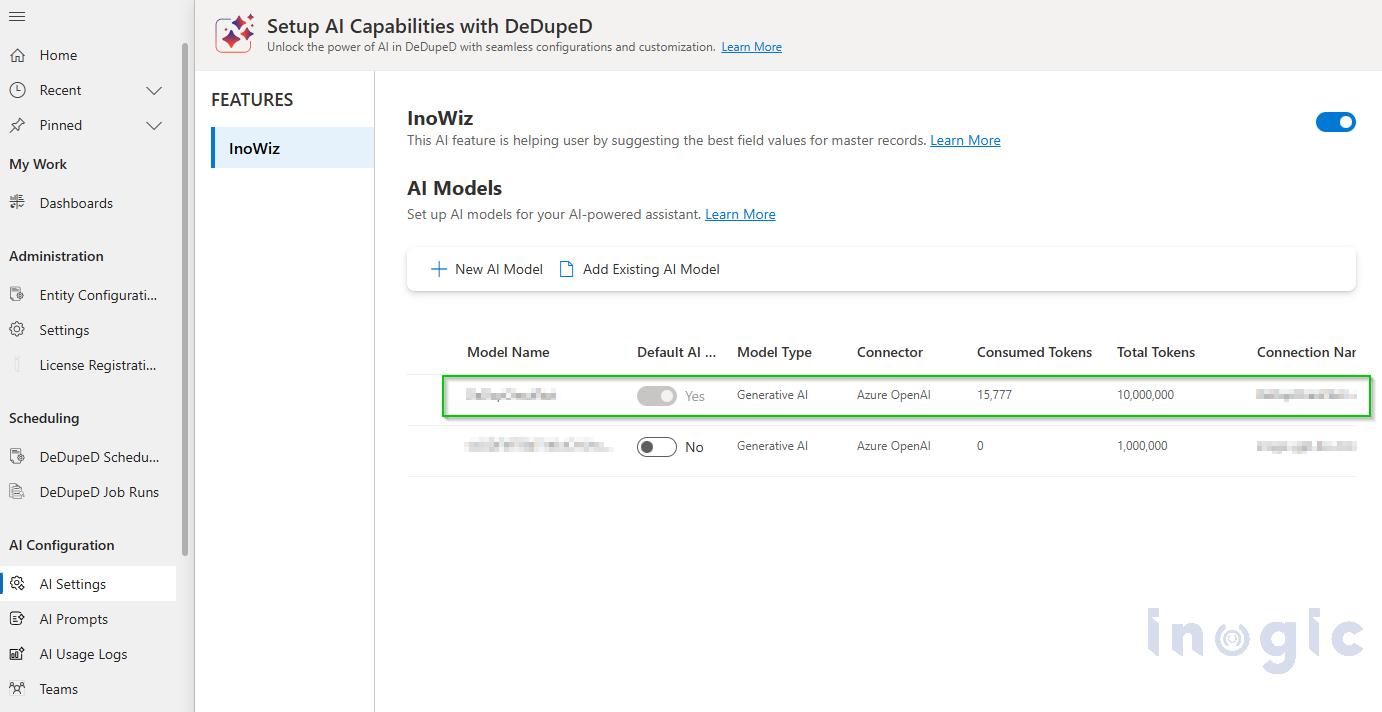Follow the Learn More link in header
This screenshot has height=712, width=1382.
click(751, 47)
